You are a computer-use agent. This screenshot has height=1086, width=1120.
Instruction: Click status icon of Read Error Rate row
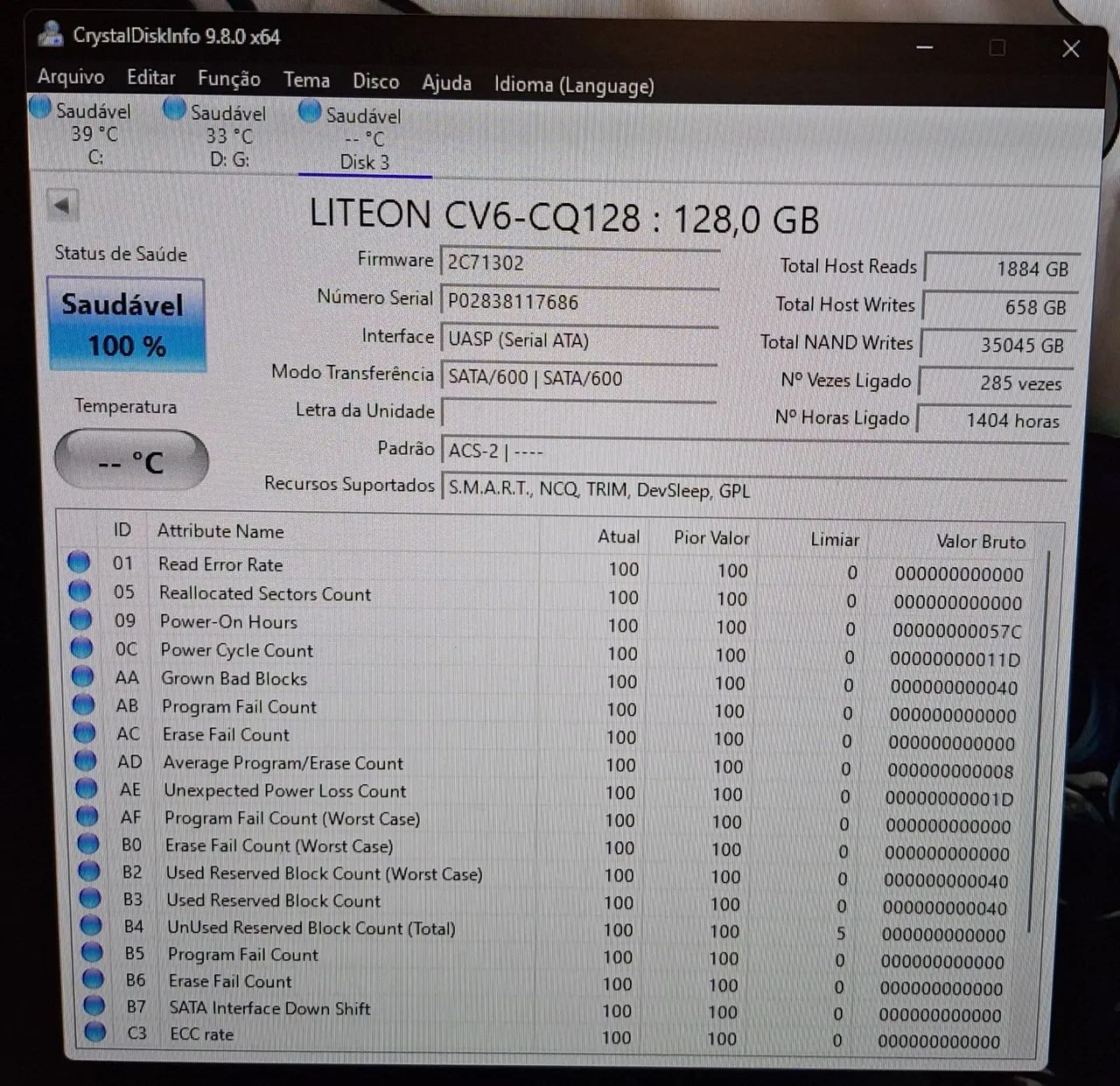79,562
